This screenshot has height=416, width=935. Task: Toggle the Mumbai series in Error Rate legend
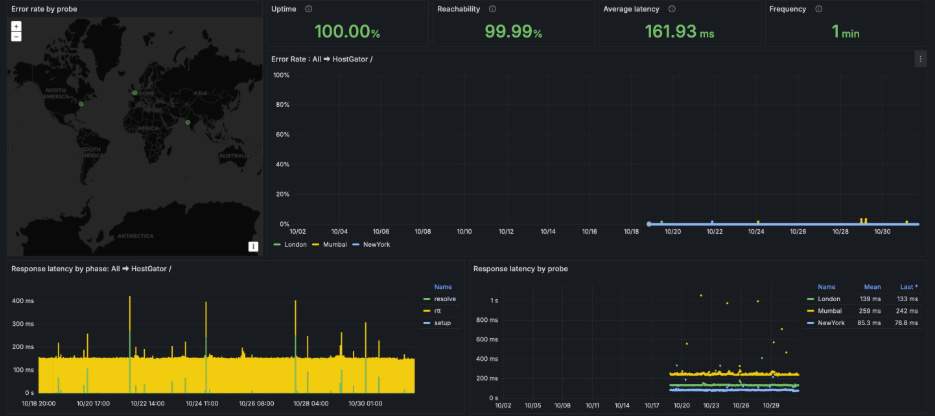(x=336, y=244)
